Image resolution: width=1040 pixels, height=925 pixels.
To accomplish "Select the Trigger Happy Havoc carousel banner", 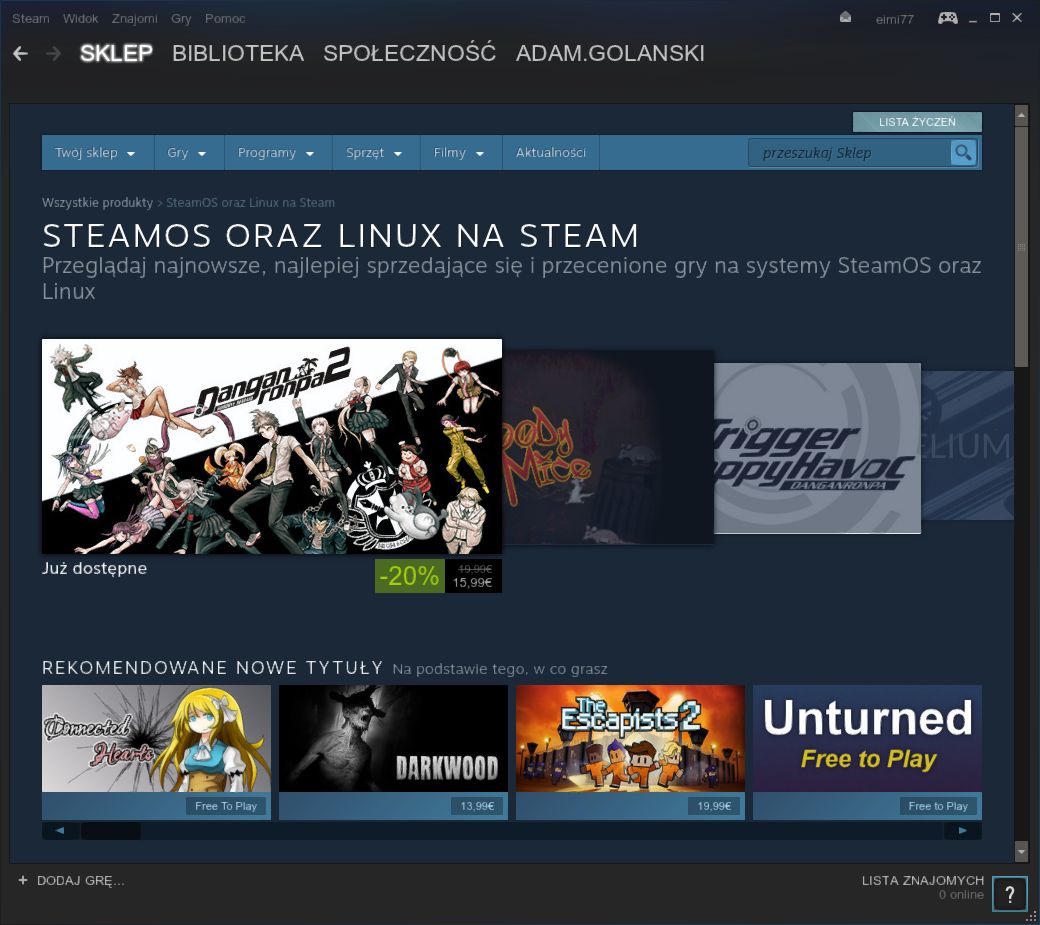I will 817,448.
